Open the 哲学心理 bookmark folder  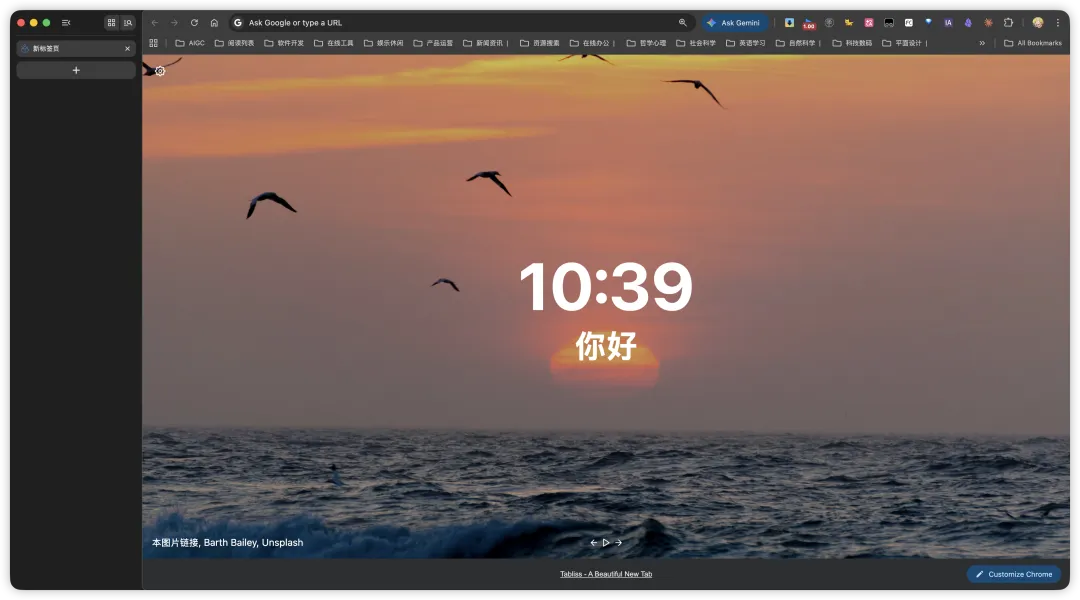point(647,43)
